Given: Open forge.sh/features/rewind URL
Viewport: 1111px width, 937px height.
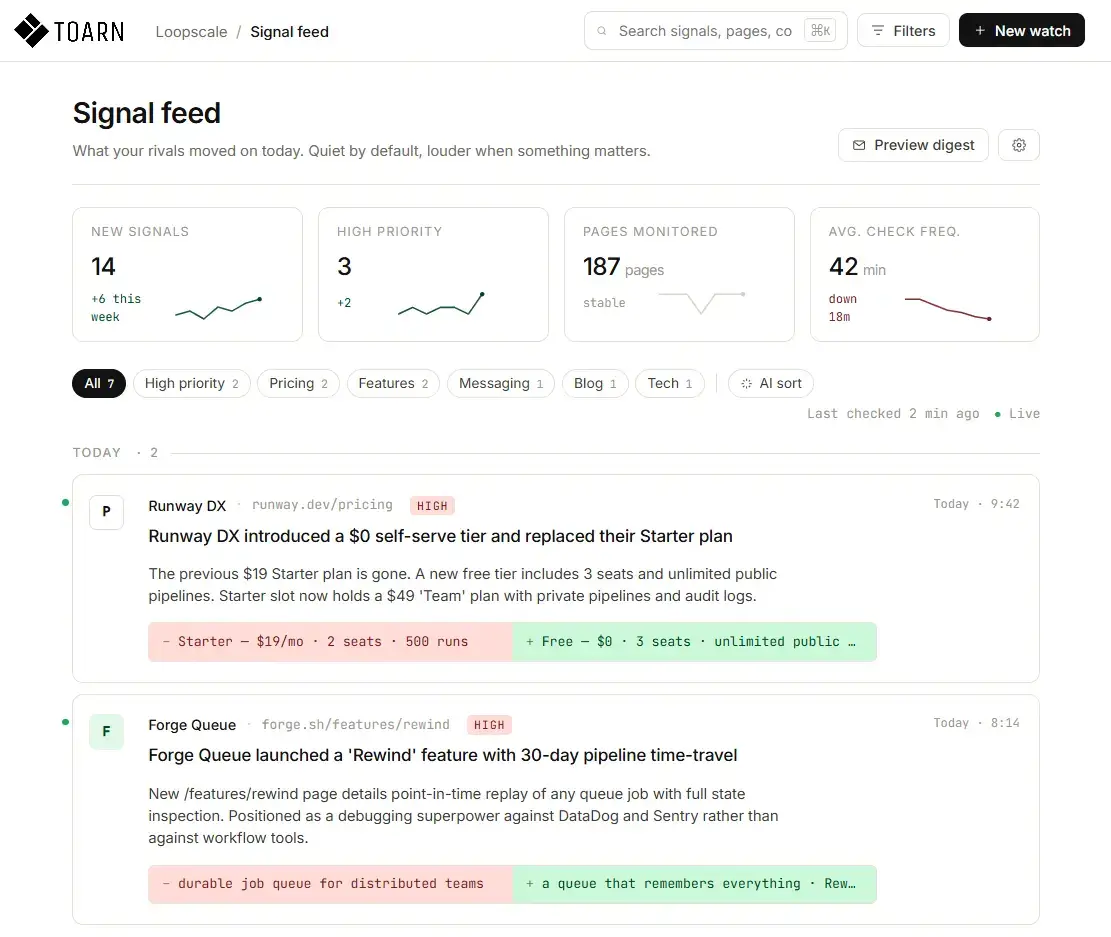Looking at the screenshot, I should (356, 724).
